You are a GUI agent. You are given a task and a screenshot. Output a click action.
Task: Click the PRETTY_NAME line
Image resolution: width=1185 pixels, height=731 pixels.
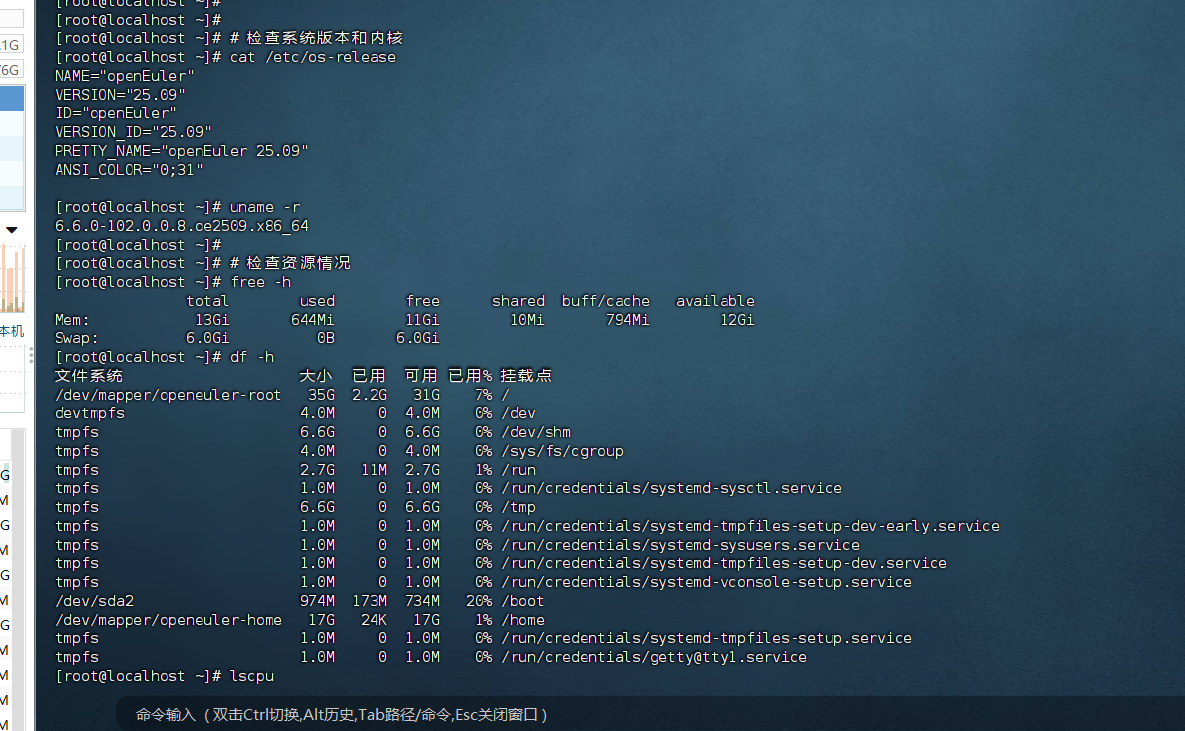[181, 151]
